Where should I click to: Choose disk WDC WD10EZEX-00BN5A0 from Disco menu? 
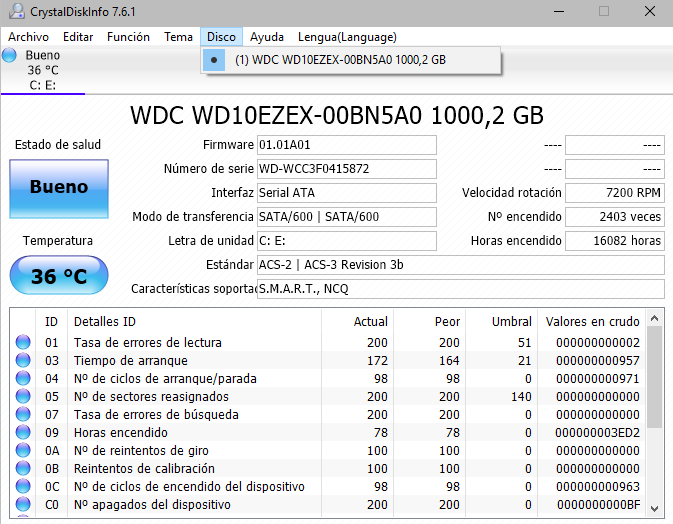[x=350, y=60]
